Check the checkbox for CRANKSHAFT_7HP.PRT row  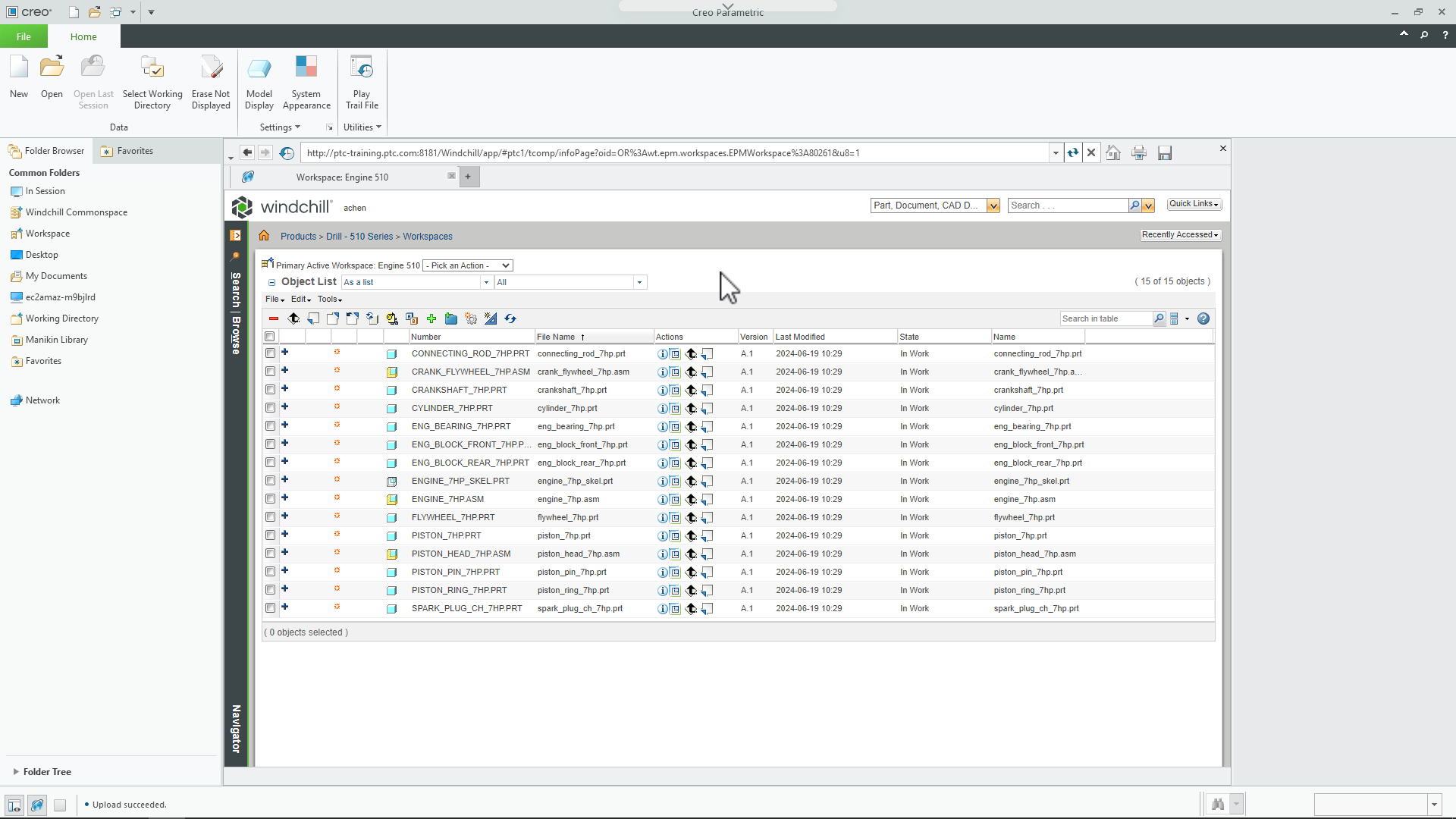point(270,390)
